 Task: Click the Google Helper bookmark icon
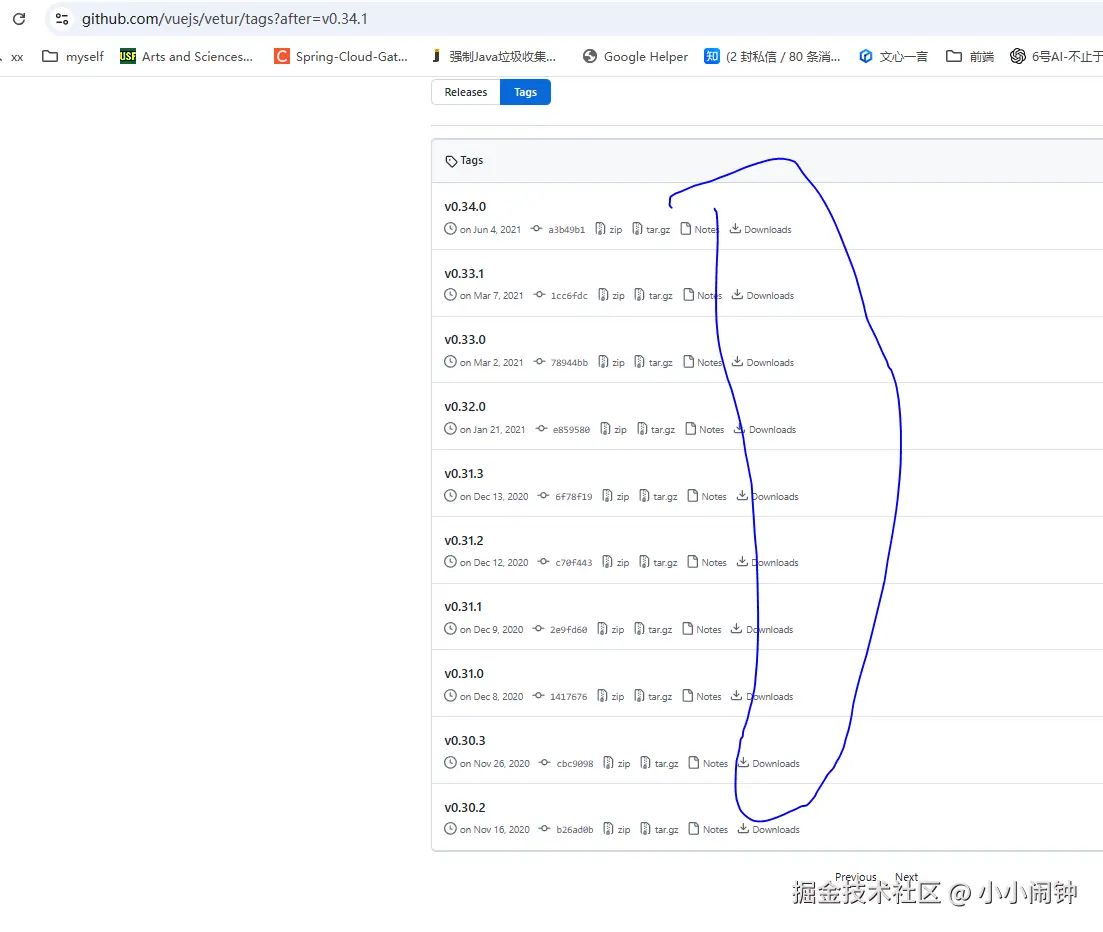[x=590, y=56]
